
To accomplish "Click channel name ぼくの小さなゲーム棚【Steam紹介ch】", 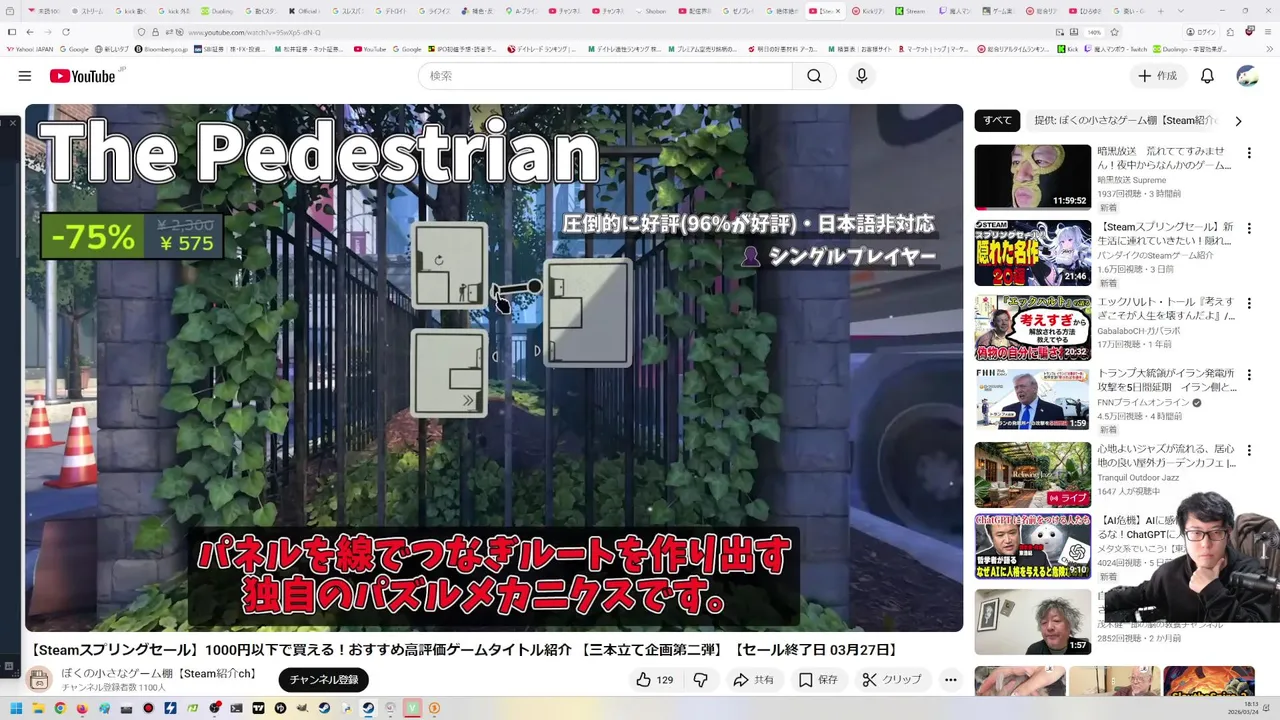I will click(x=159, y=674).
